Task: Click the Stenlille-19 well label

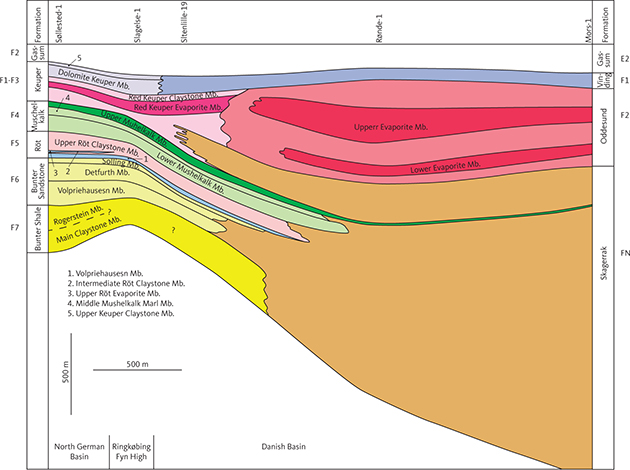Action: [x=184, y=24]
